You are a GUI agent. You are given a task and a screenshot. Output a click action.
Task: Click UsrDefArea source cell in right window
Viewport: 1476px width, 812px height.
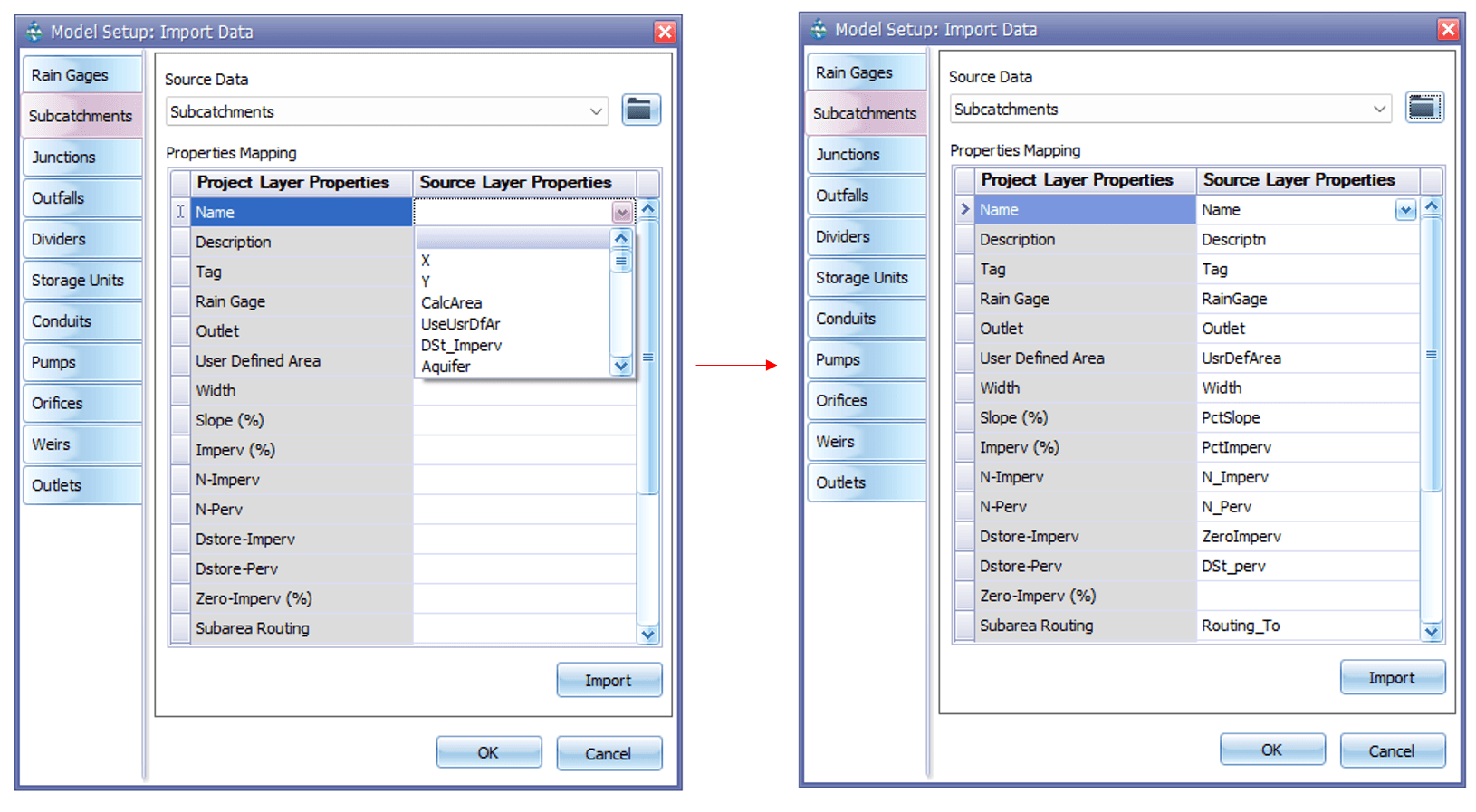pos(1308,358)
